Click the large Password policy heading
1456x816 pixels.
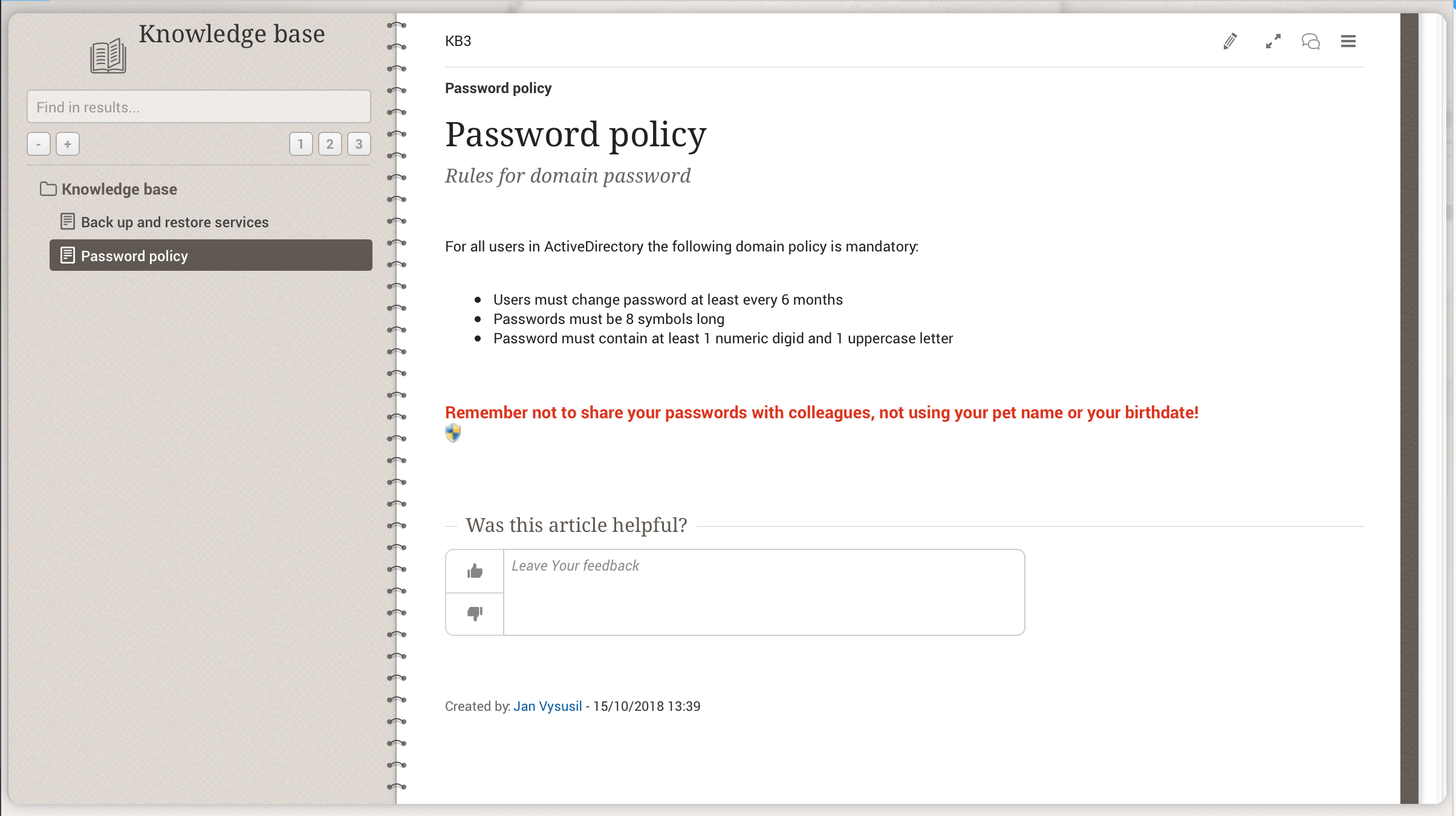click(x=576, y=134)
